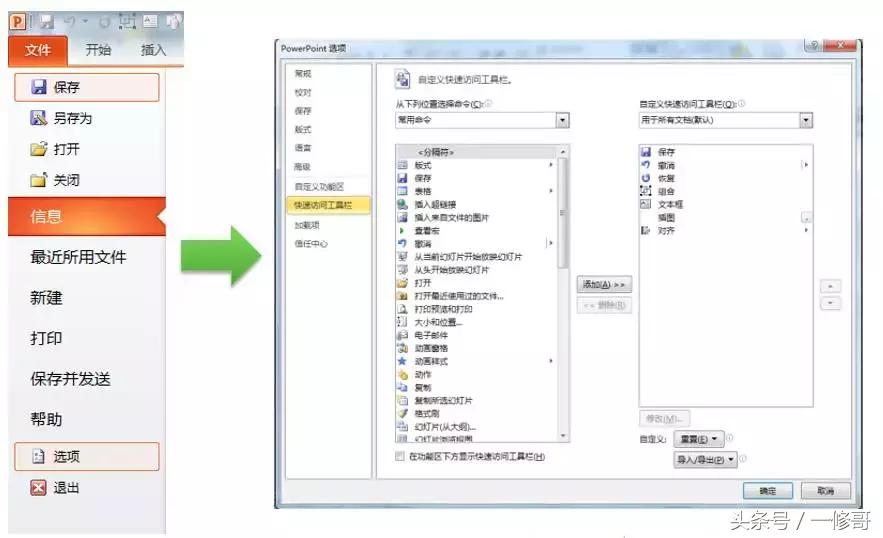
Task: Select the 电子邮件 command icon
Action: pyautogui.click(x=402, y=335)
